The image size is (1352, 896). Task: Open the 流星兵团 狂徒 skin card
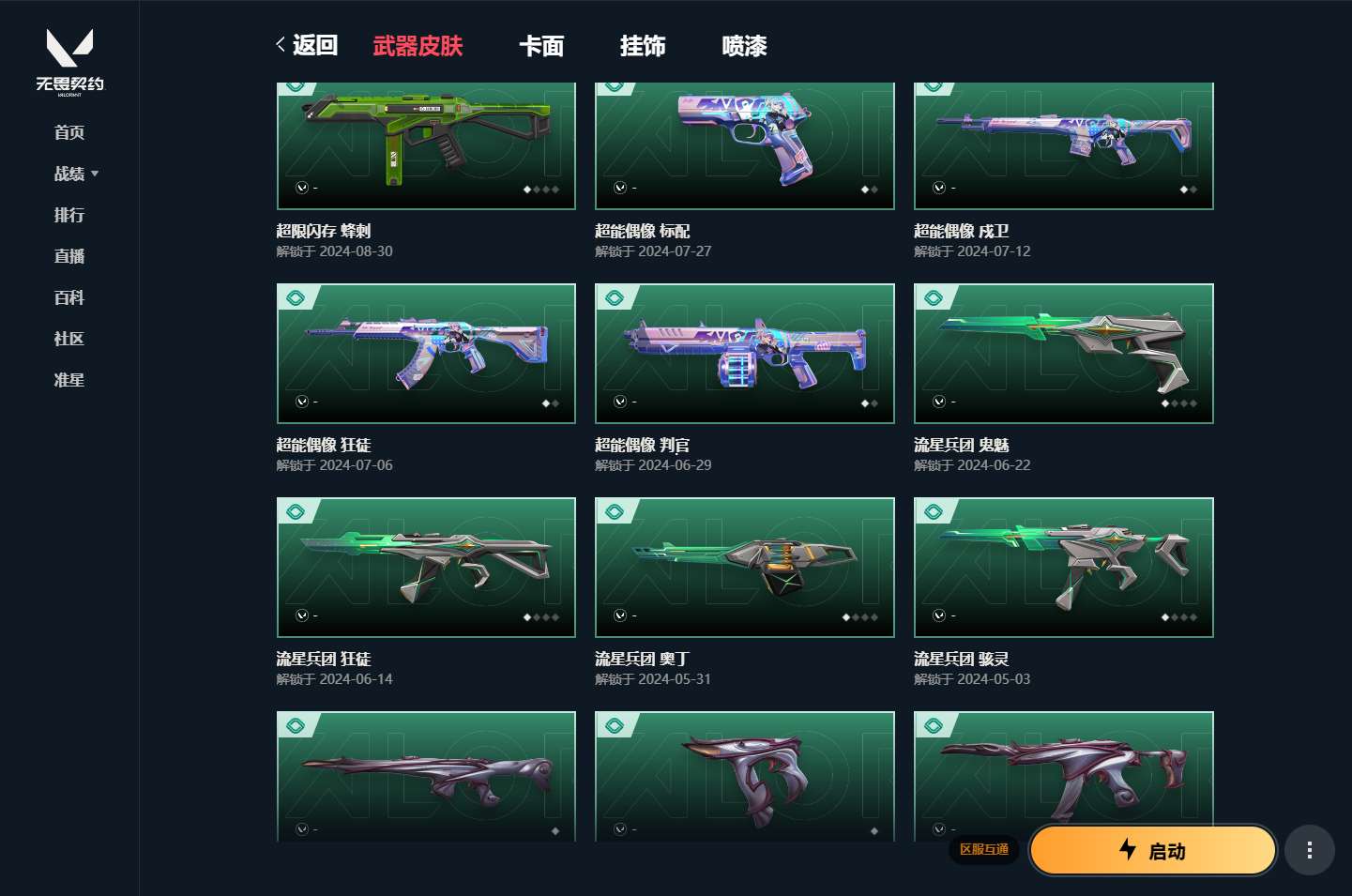[426, 568]
